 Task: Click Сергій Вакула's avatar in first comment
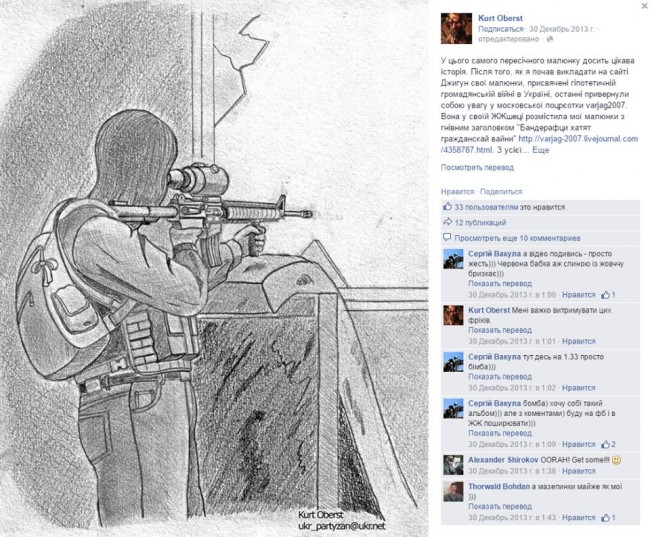pyautogui.click(x=453, y=259)
